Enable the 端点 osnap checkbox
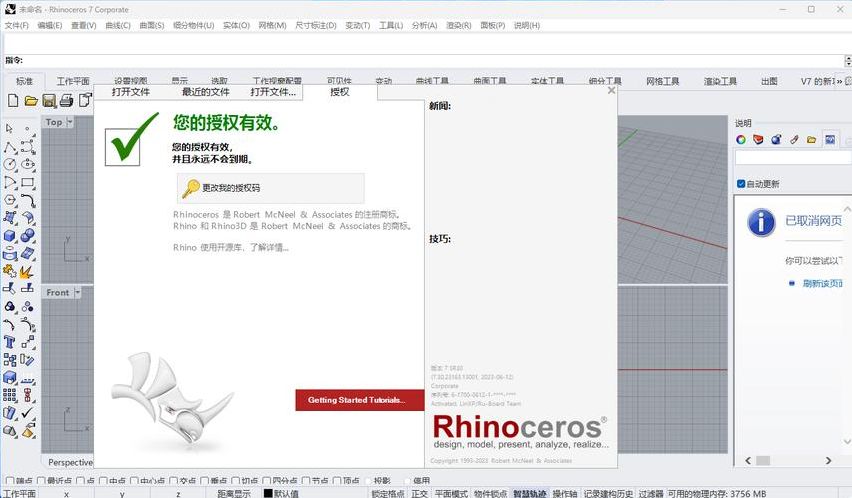852x498 pixels. tap(9, 481)
